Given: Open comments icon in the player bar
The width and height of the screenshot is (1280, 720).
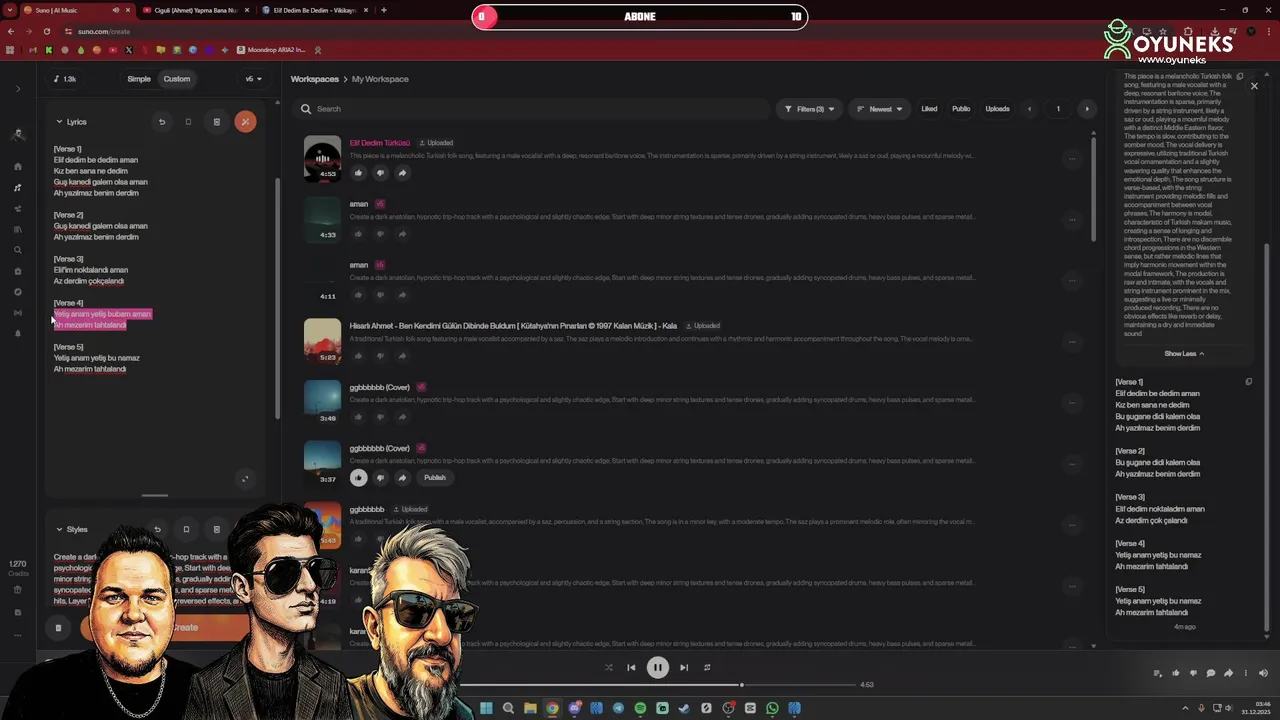Looking at the screenshot, I should 1211,673.
